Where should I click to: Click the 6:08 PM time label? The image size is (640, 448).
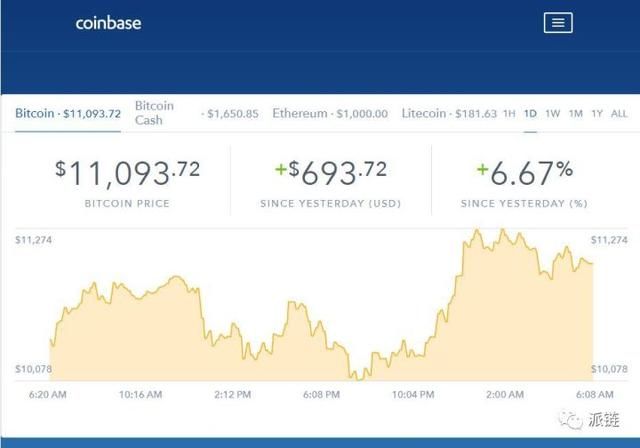click(321, 395)
